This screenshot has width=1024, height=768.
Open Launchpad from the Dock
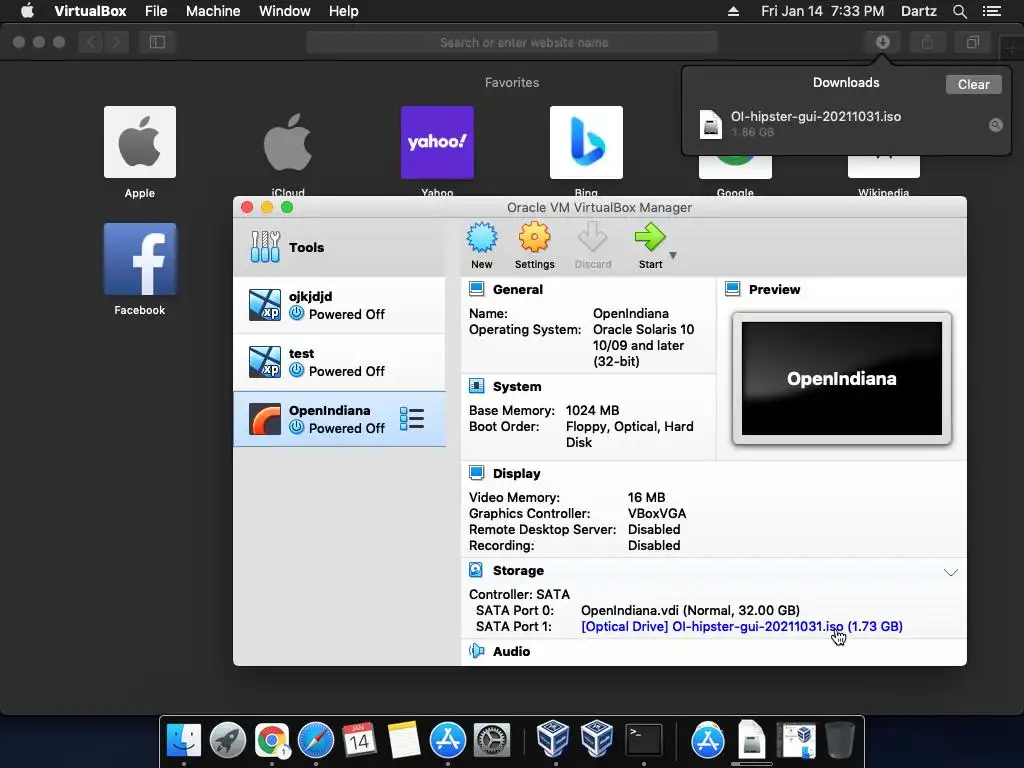tap(228, 741)
